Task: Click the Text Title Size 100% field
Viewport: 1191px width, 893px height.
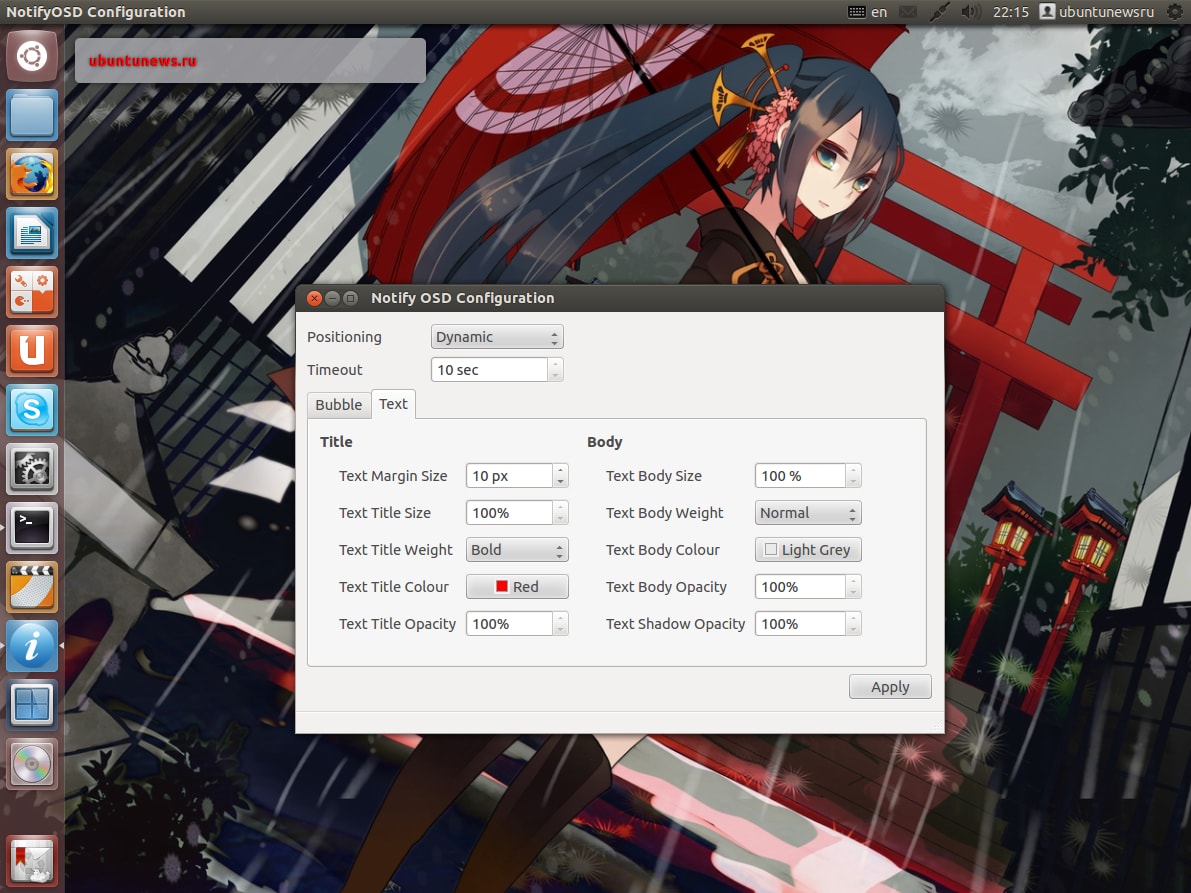Action: tap(509, 513)
